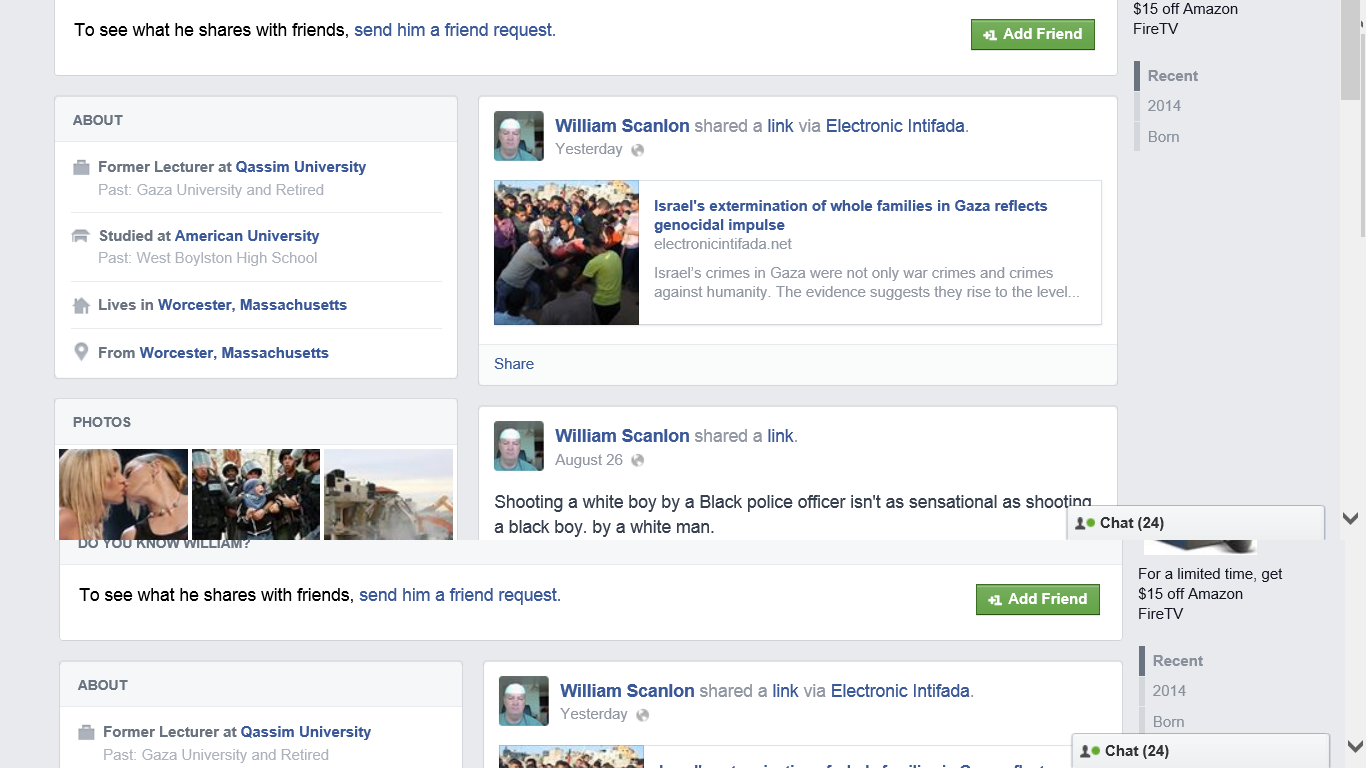Click the school building icon beside Studied at
Viewport: 1366px width, 768px height.
tap(81, 236)
